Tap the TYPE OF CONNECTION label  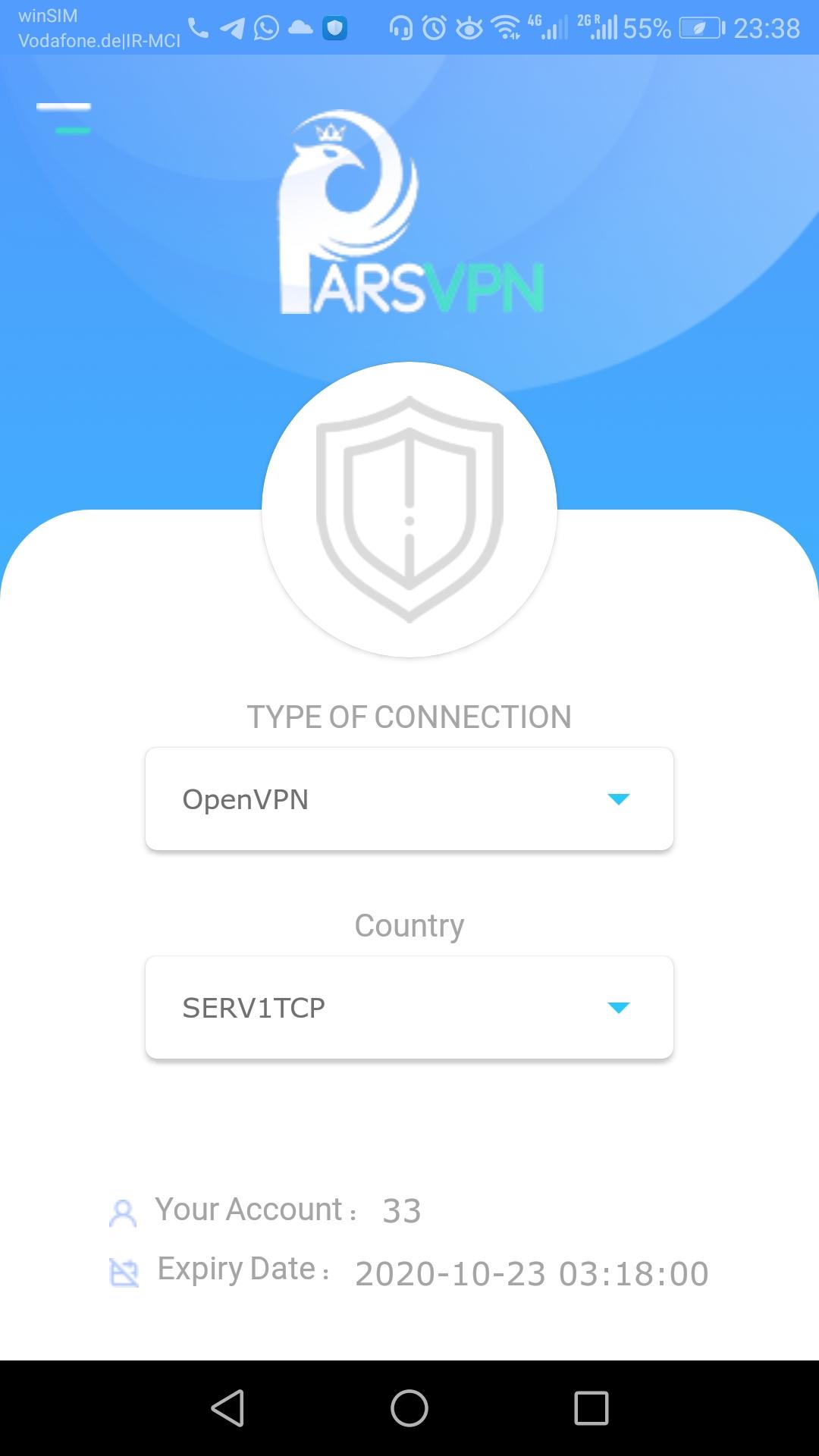pos(409,717)
